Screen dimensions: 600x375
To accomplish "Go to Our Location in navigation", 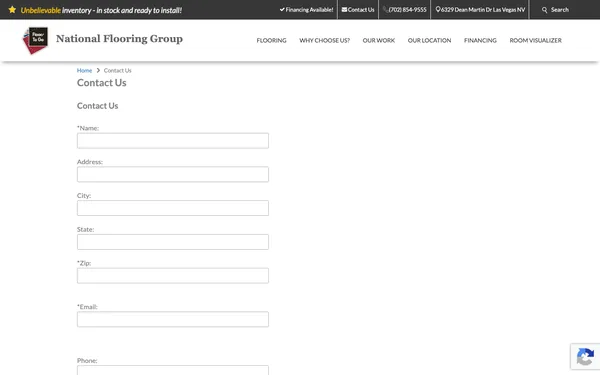I will (x=429, y=40).
